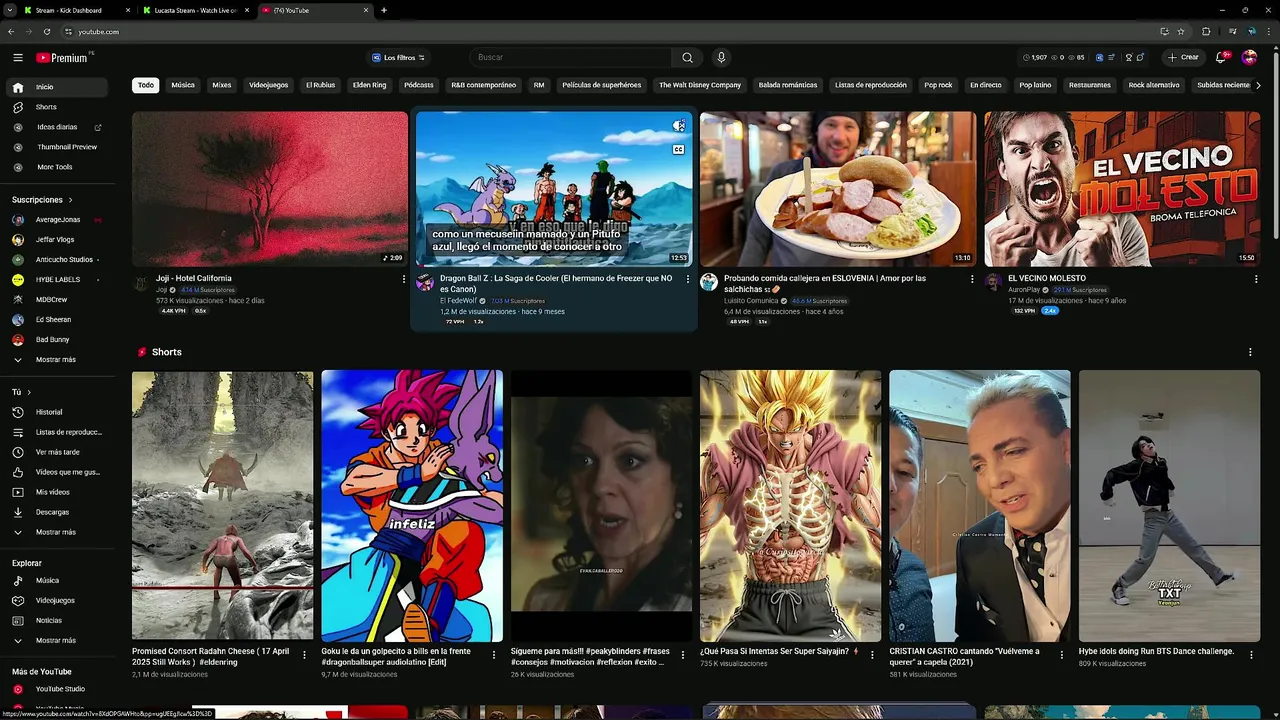The image size is (1280, 720).
Task: Open Mis vídeos in sidebar
Action: pyautogui.click(x=56, y=492)
